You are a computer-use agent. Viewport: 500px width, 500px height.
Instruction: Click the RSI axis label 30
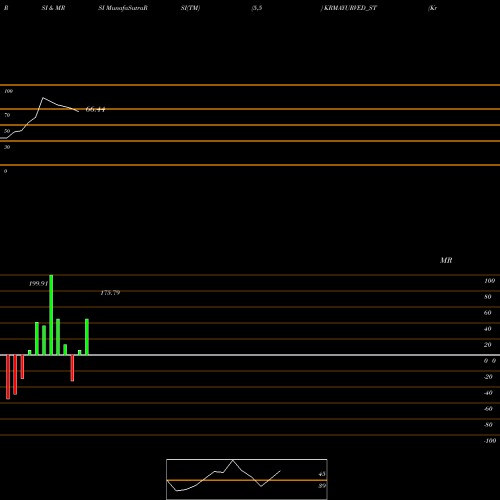click(x=7, y=147)
